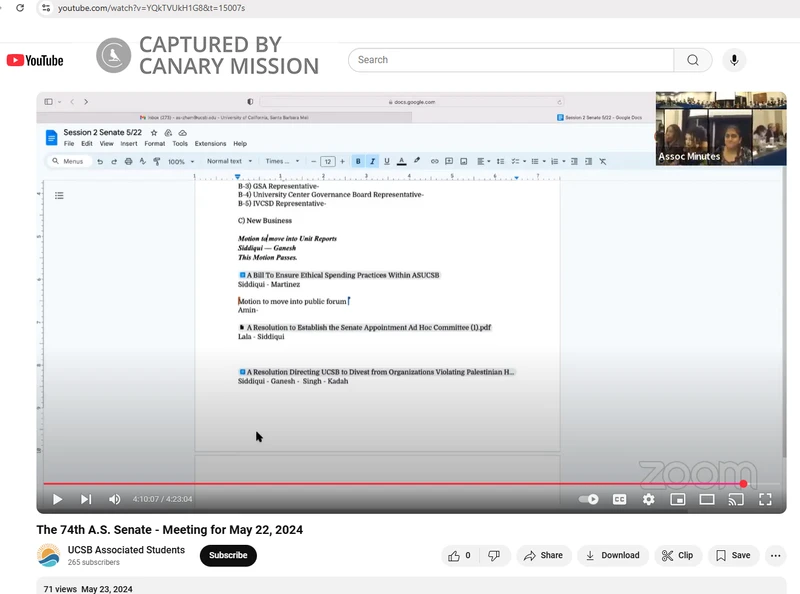The image size is (800, 594).
Task: Open the numbered list dropdown
Action: point(558,161)
